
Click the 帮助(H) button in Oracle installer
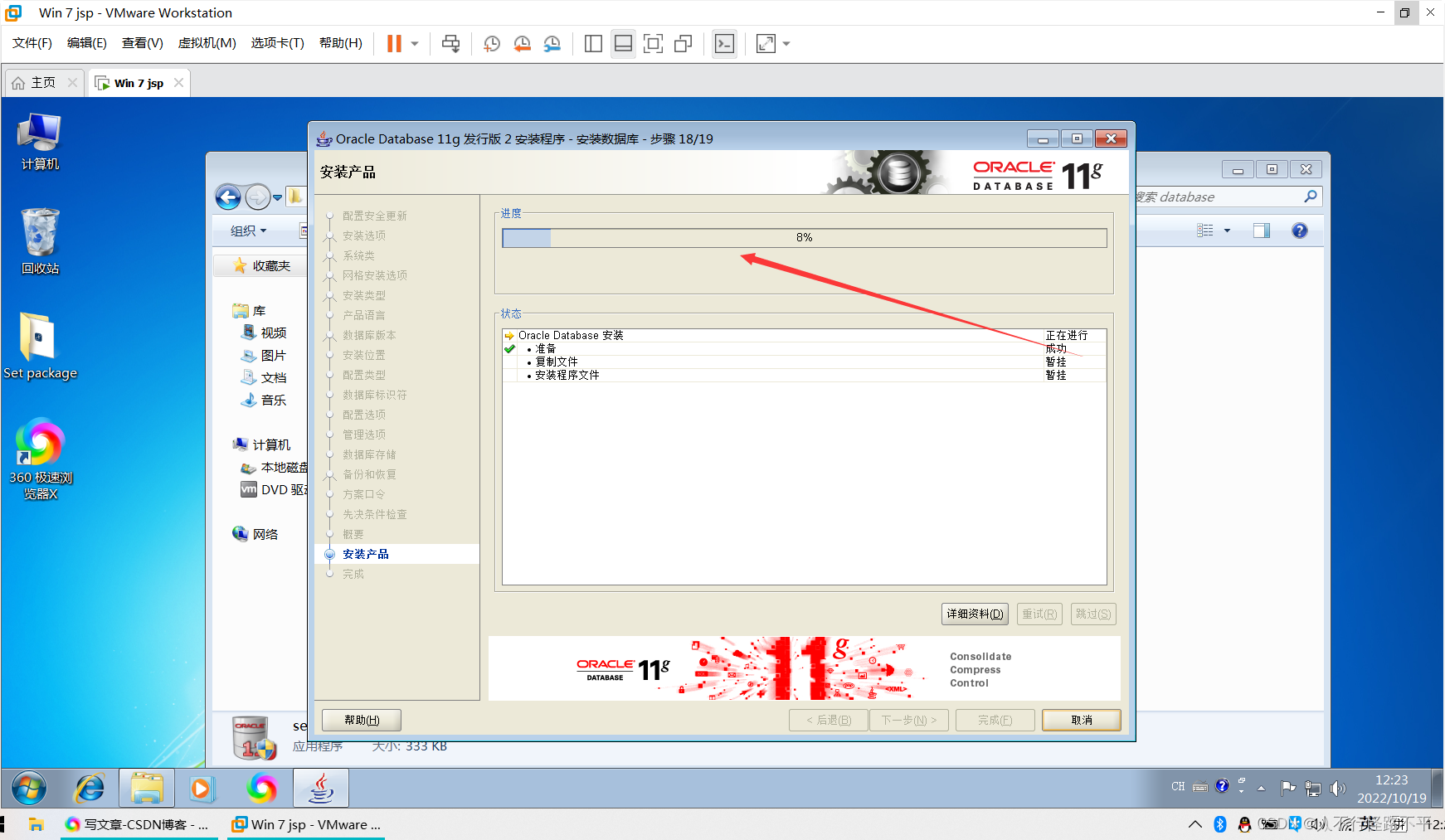362,720
